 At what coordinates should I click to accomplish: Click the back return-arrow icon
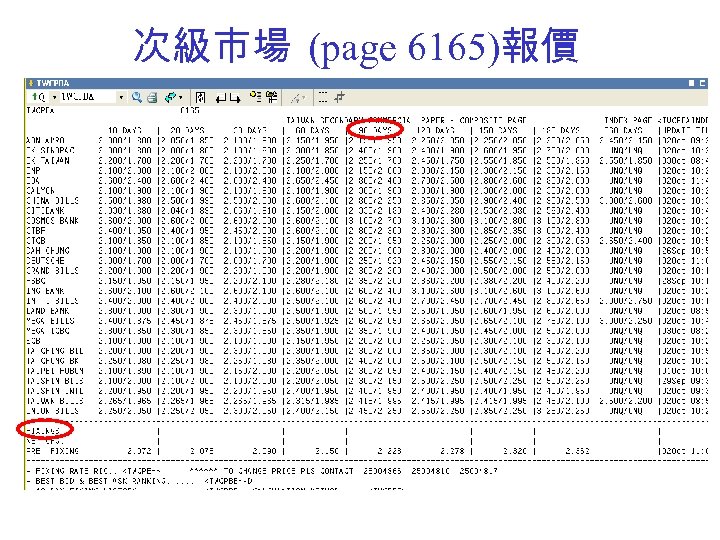tap(221, 98)
